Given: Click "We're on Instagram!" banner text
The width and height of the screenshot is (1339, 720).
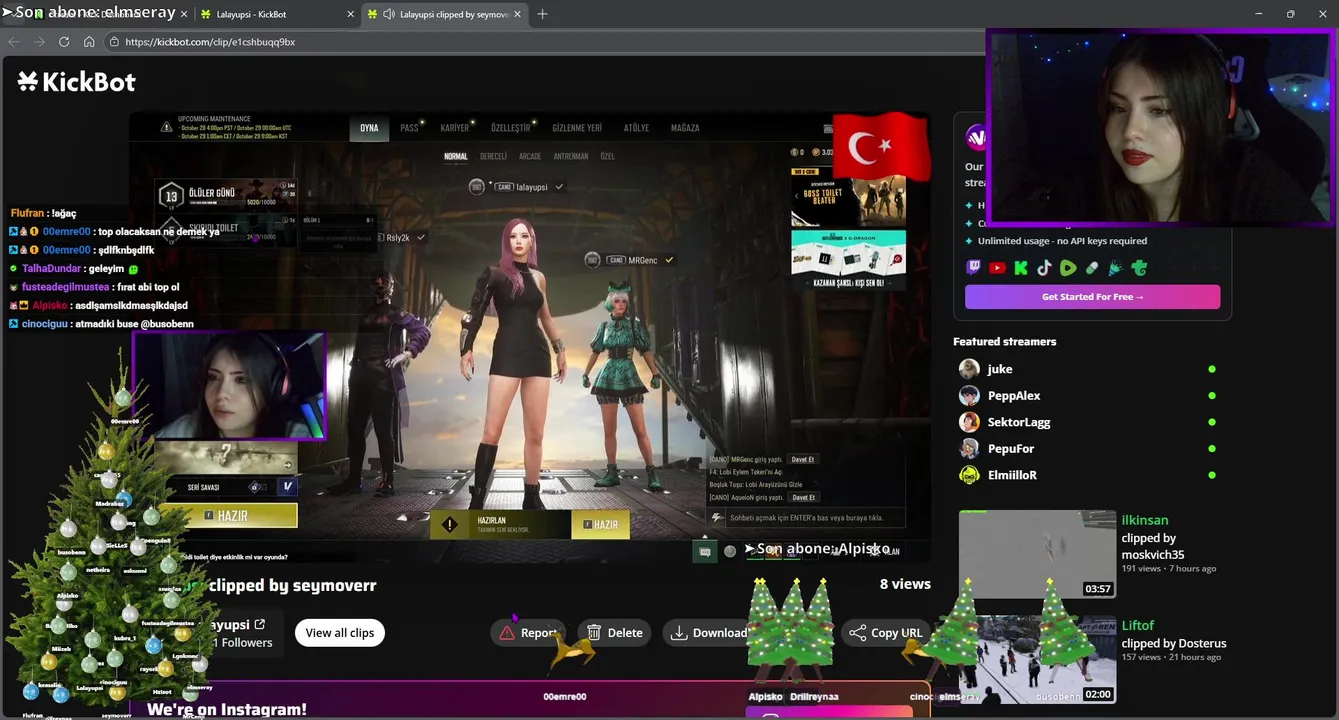Looking at the screenshot, I should coord(227,709).
